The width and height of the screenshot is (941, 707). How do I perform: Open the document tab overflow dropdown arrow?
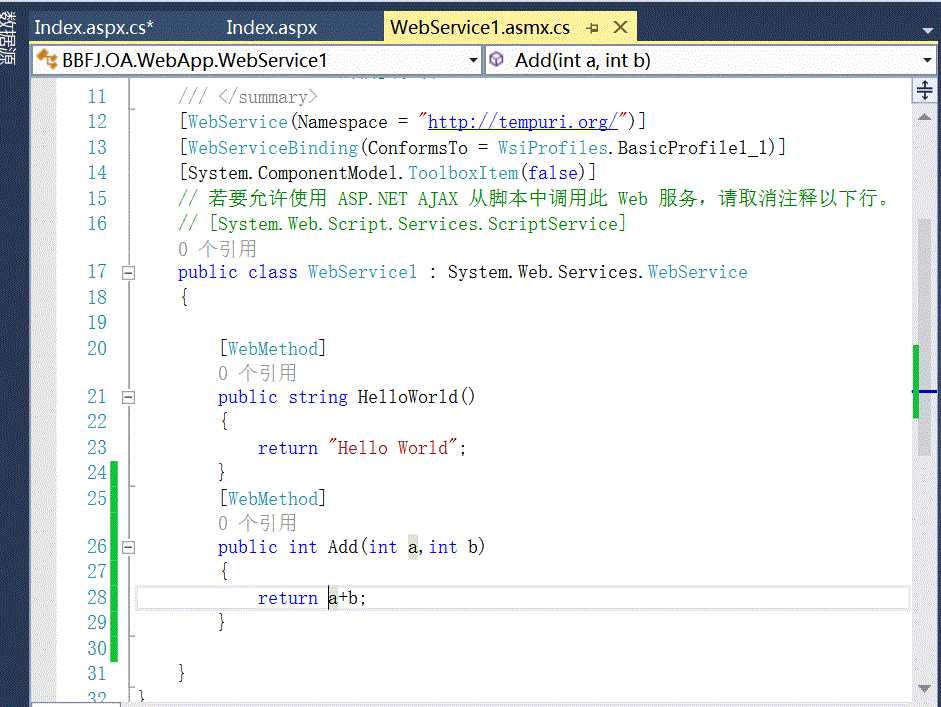click(927, 29)
